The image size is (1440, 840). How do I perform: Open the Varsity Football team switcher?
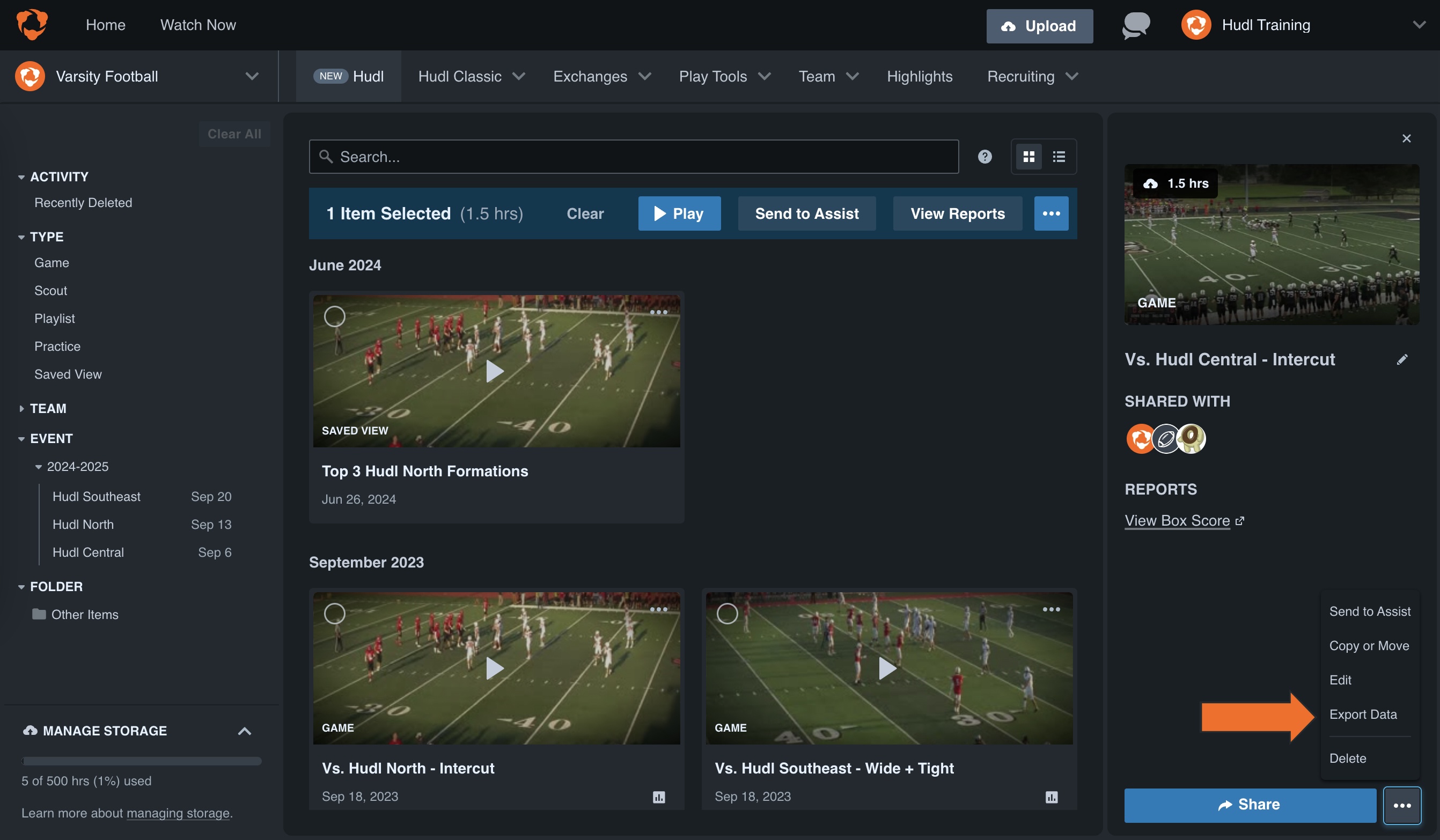(252, 76)
